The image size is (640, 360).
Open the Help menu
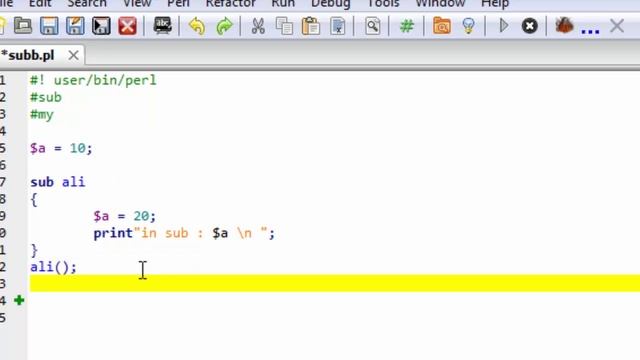[495, 4]
